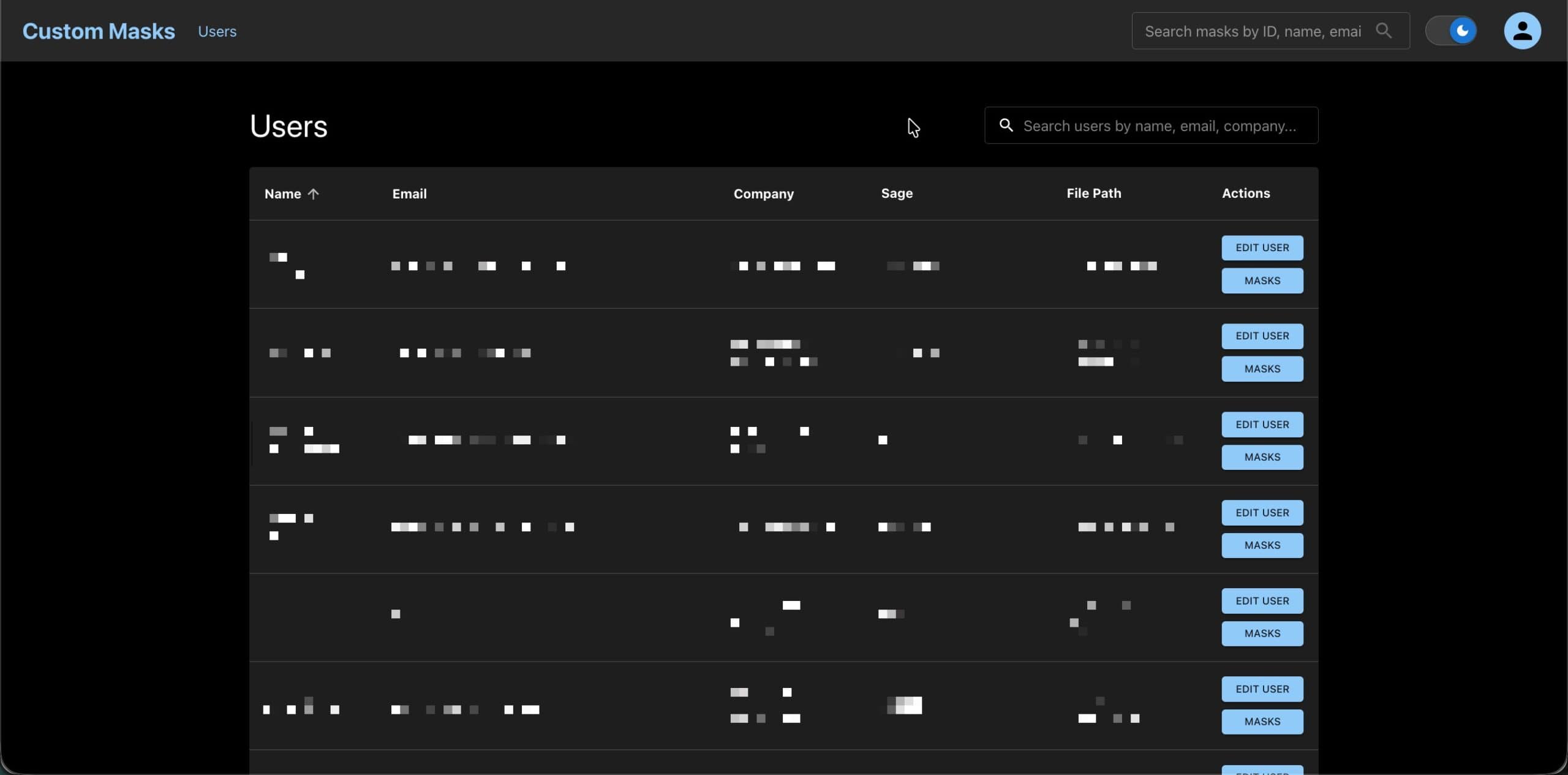Toggle the dark mode switch

coord(1450,31)
